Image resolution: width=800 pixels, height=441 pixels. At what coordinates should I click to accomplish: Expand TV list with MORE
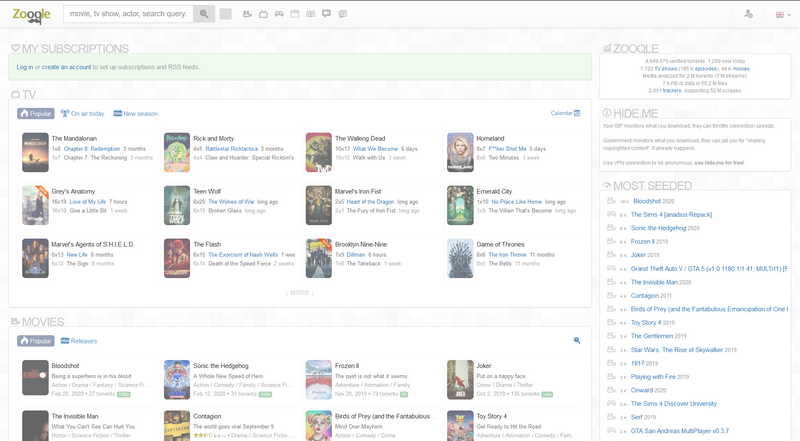(299, 292)
